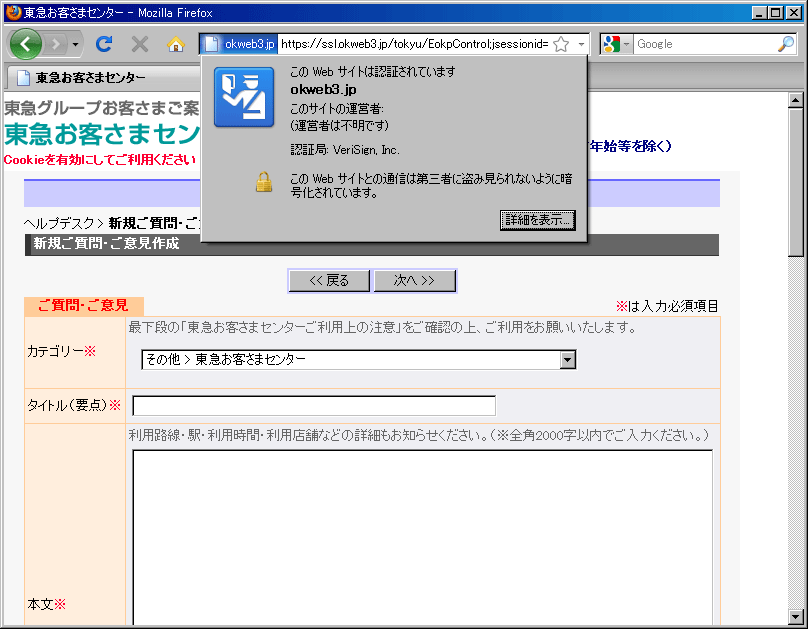Bookmark this page with the star
Image resolution: width=808 pixels, height=629 pixels.
tap(561, 45)
